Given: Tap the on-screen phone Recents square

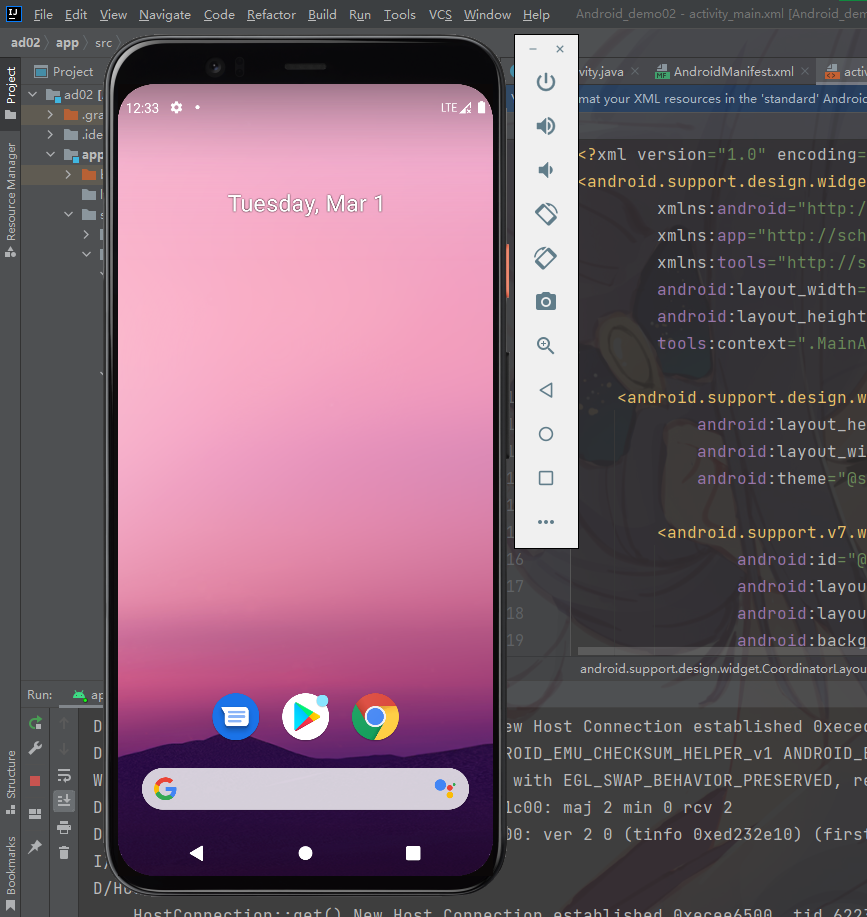Looking at the screenshot, I should click(x=413, y=853).
